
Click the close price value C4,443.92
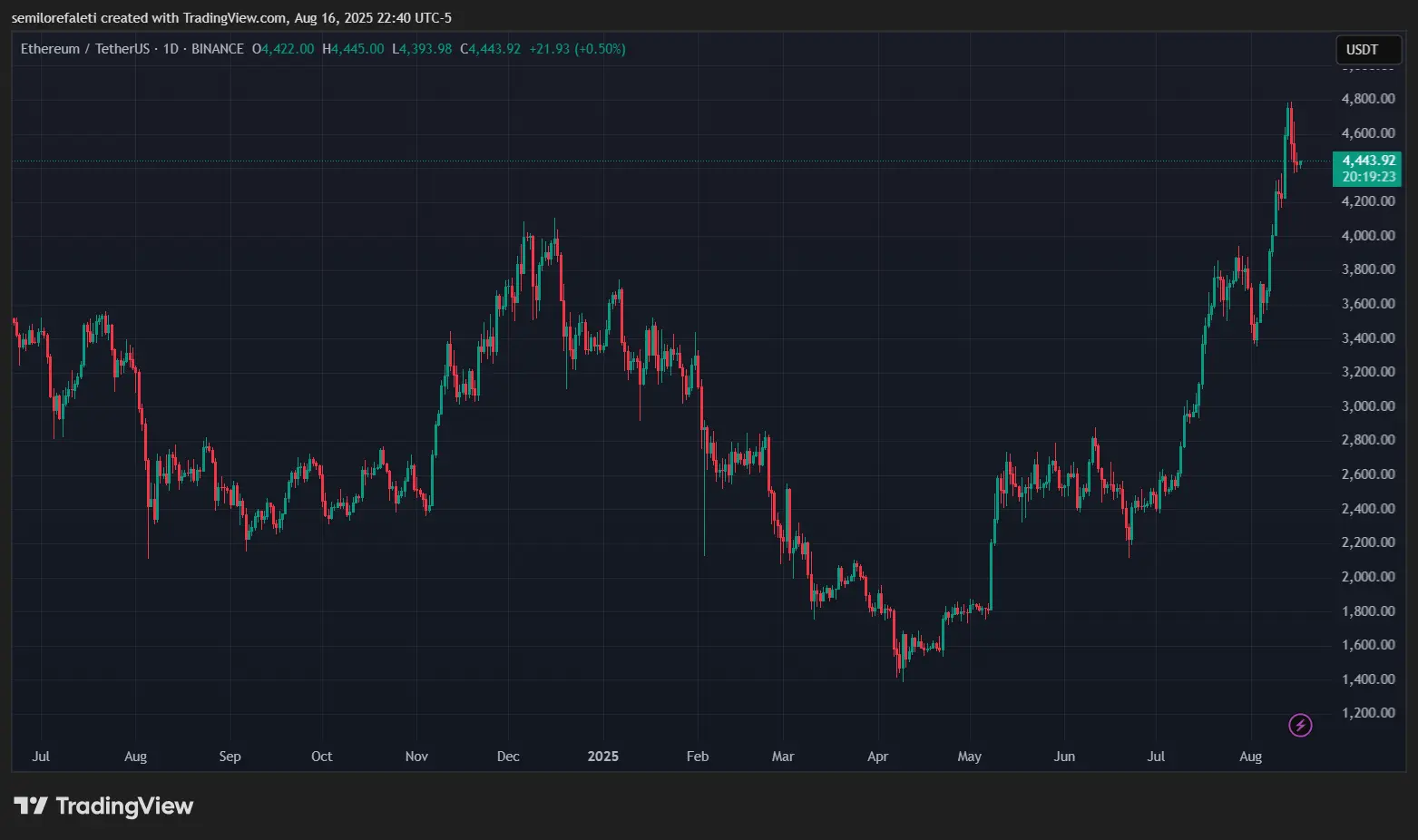coord(491,49)
